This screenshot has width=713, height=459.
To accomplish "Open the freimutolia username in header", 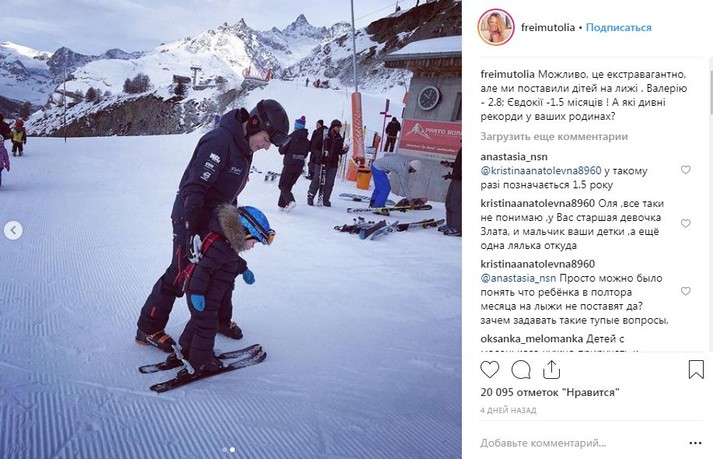I will click(547, 27).
